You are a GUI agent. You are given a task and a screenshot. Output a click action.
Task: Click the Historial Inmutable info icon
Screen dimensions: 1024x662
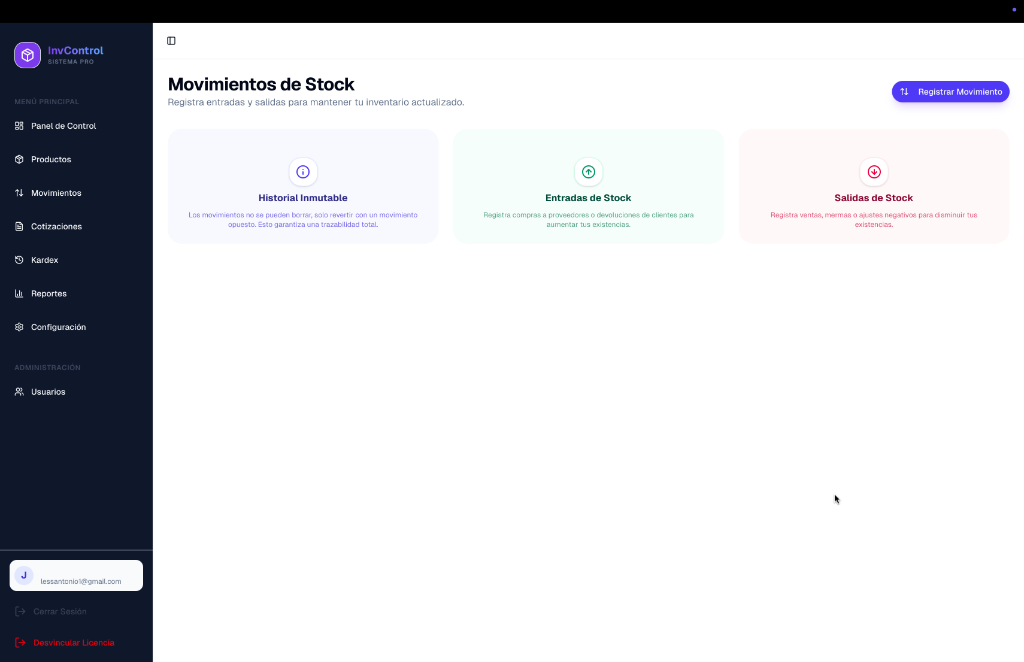(303, 172)
